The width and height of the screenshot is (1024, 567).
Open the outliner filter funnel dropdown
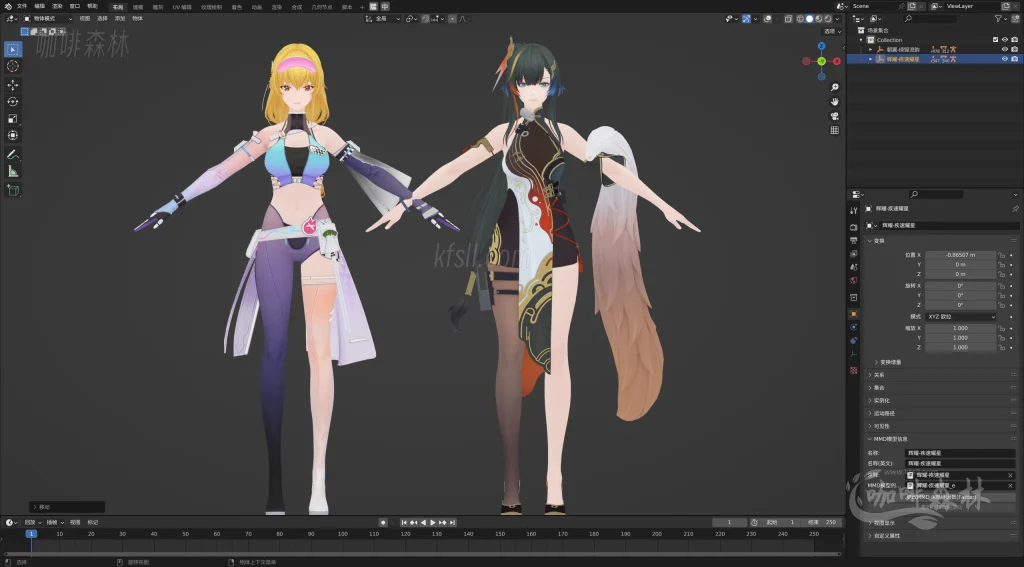coord(1001,19)
